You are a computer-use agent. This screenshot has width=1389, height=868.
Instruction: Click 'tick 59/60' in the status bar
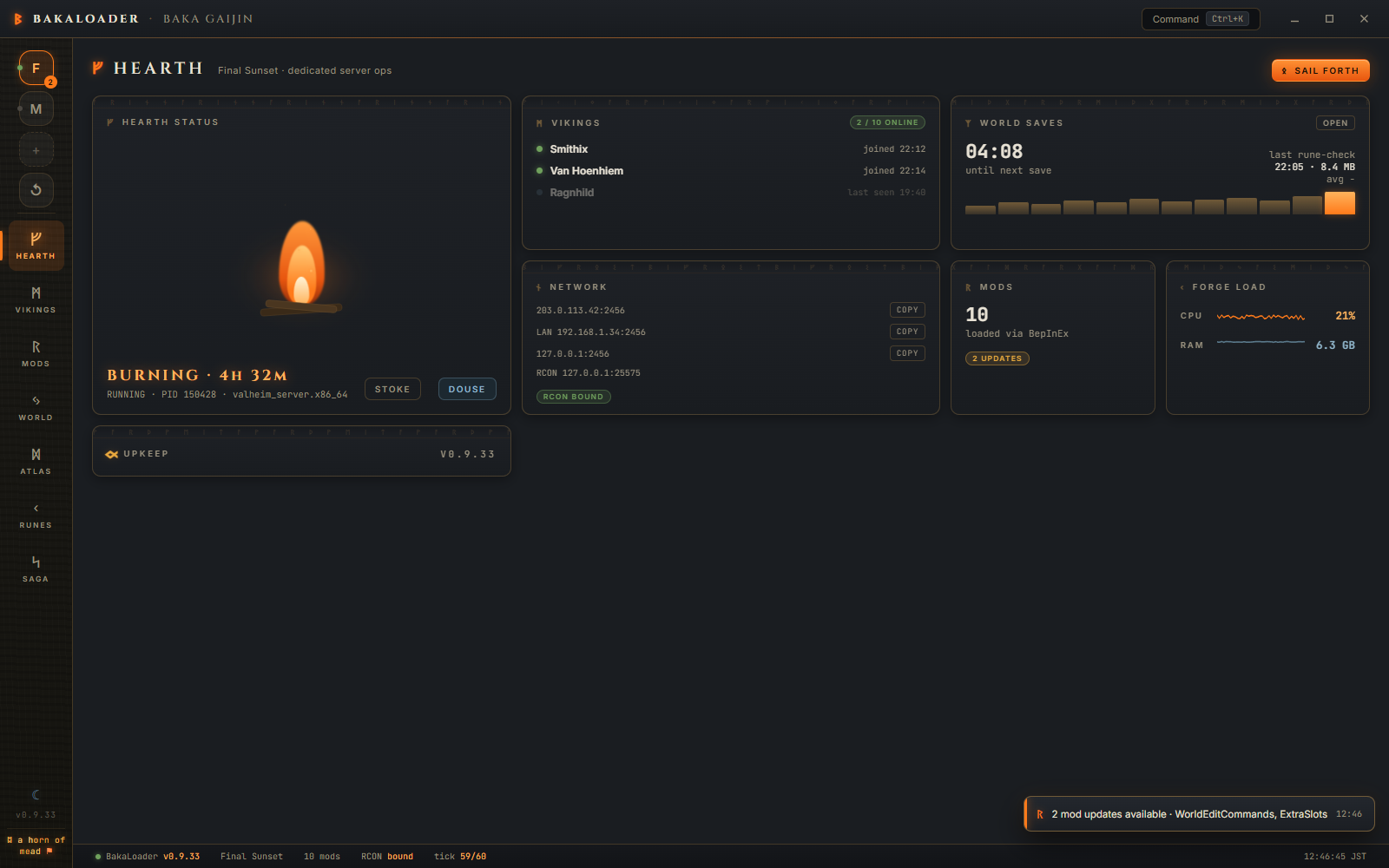460,857
